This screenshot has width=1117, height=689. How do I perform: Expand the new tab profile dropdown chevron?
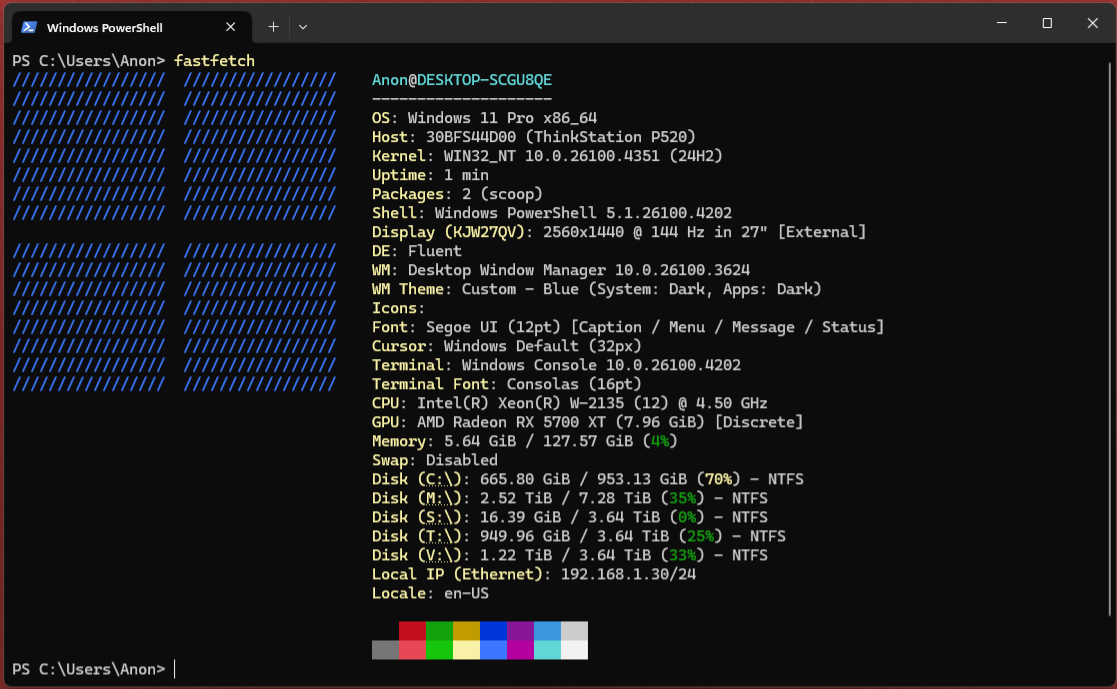point(303,27)
